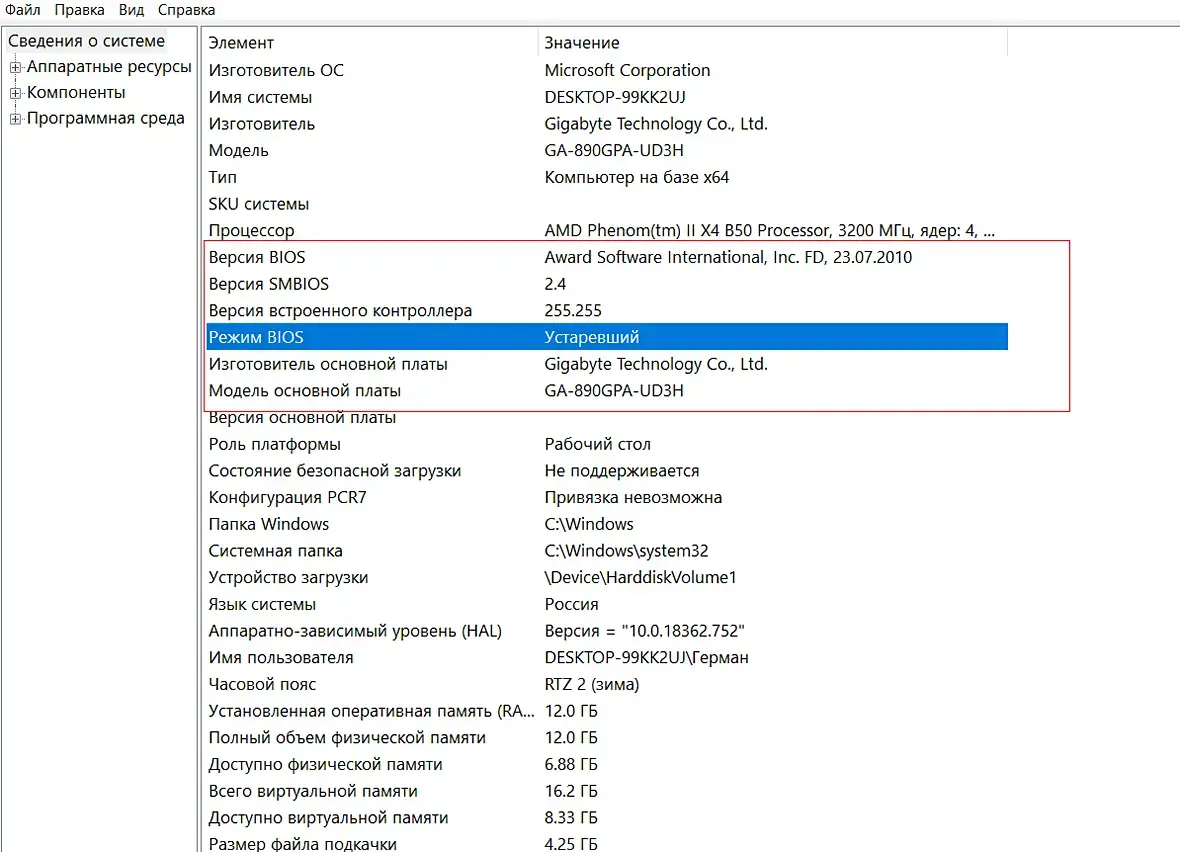This screenshot has height=852, width=1180.
Task: Expand Аппаратные ресурсы plus icon
Action: coord(15,67)
